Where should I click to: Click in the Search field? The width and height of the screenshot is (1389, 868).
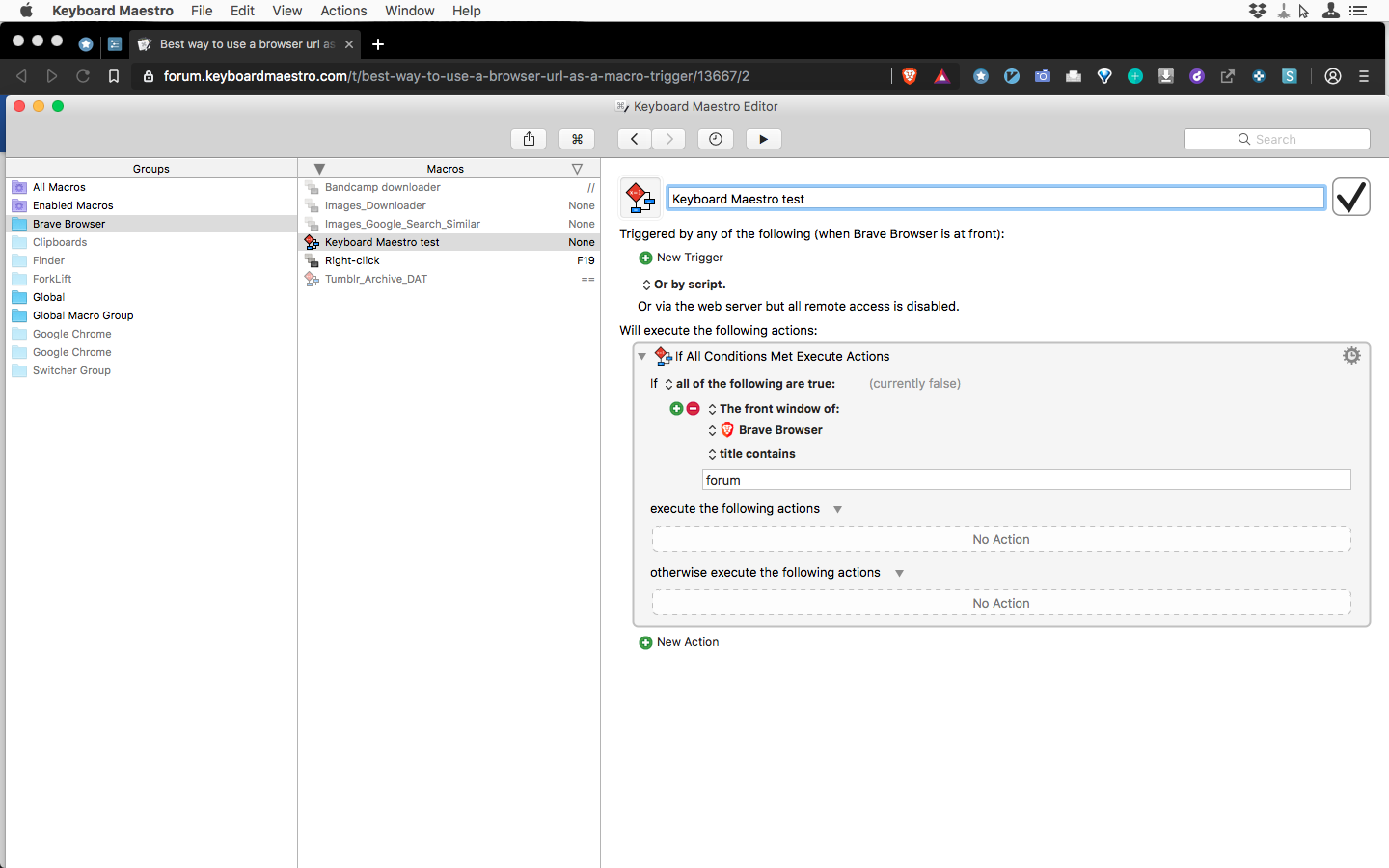pos(1276,139)
